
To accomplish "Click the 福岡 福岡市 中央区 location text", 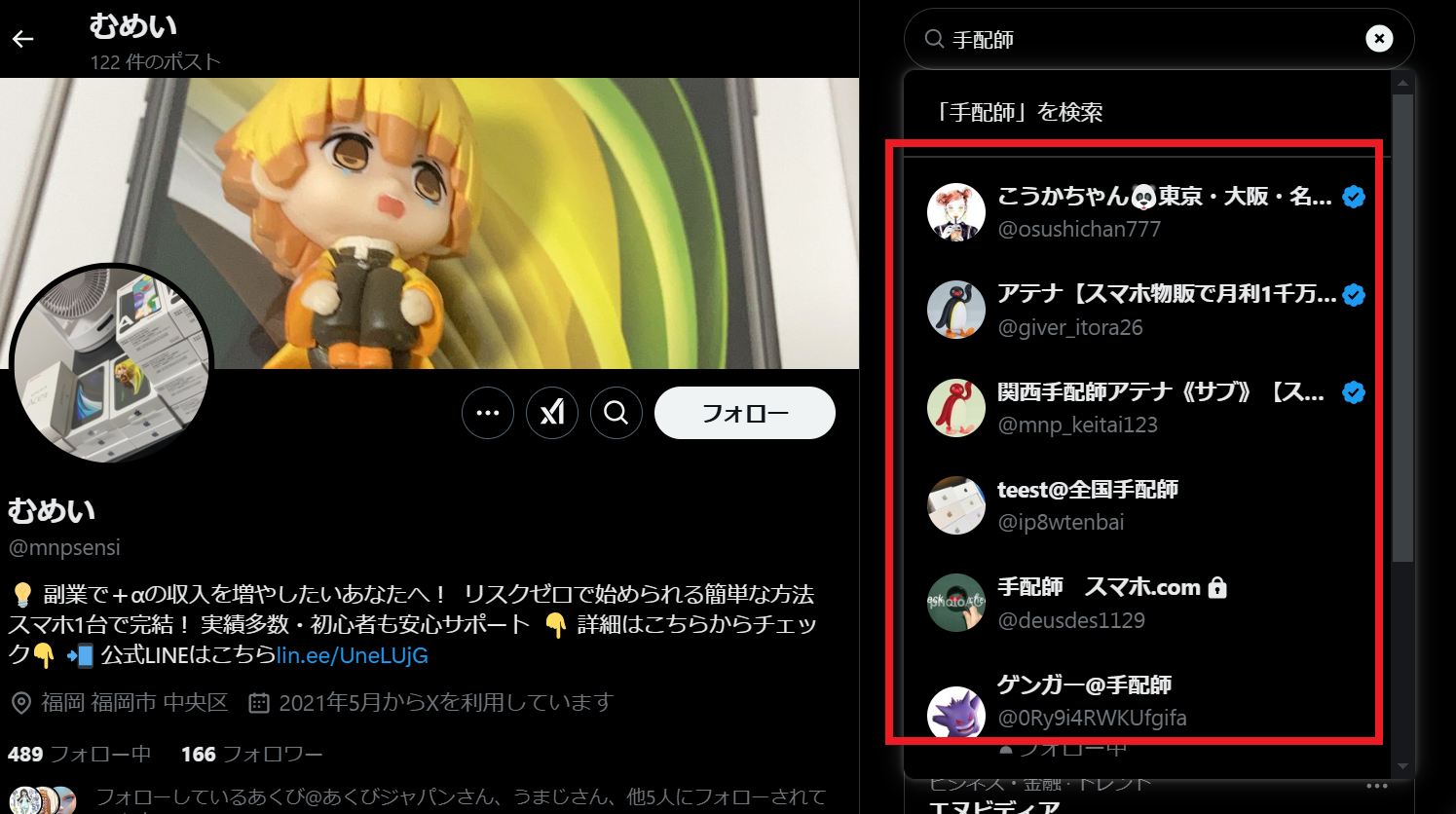I will pos(134,703).
